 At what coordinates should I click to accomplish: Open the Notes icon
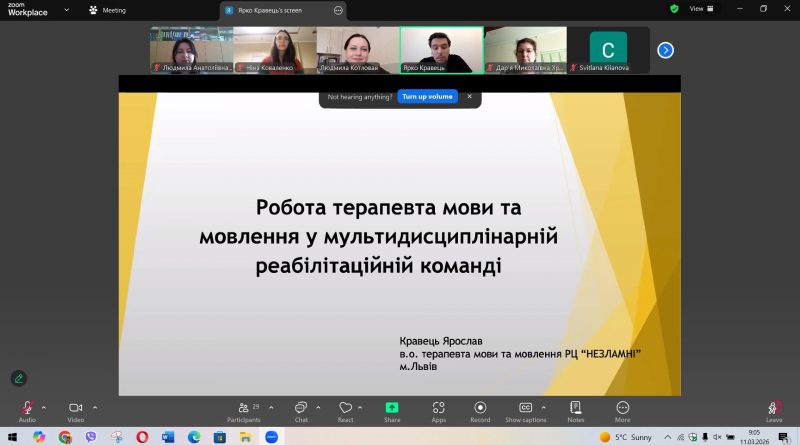point(576,407)
